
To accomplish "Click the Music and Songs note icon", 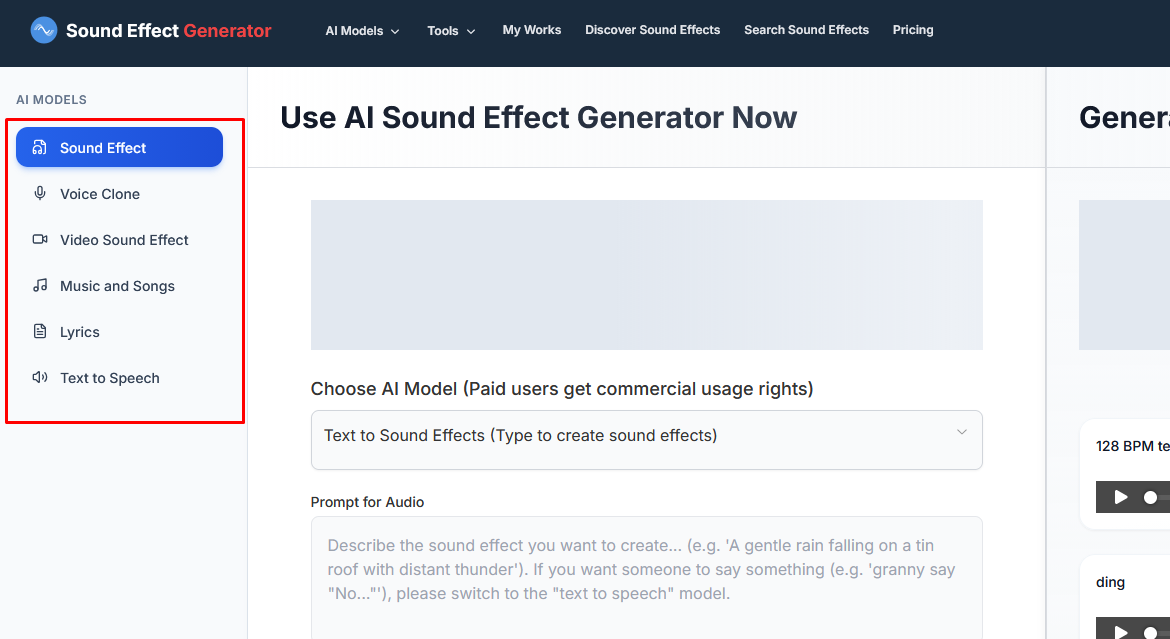I will 40,286.
